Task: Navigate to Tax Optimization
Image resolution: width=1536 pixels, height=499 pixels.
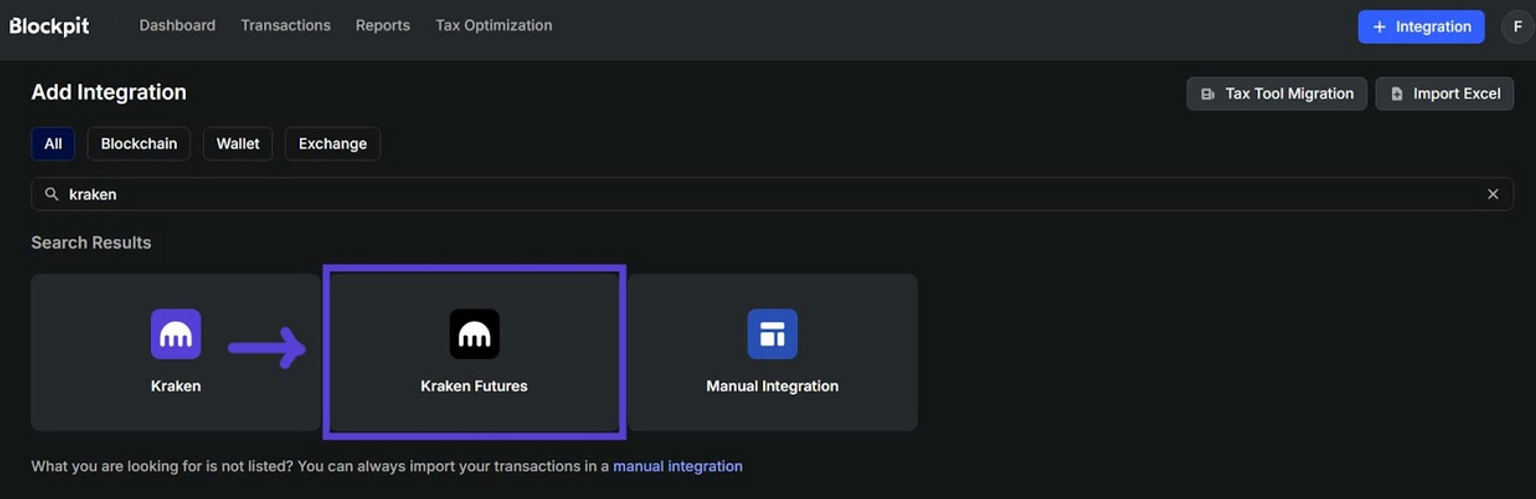Action: coord(493,26)
